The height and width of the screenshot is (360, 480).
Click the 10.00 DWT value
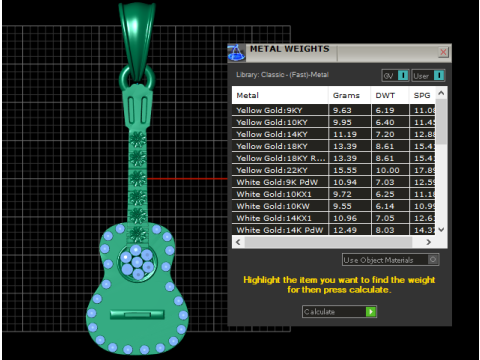click(x=388, y=170)
